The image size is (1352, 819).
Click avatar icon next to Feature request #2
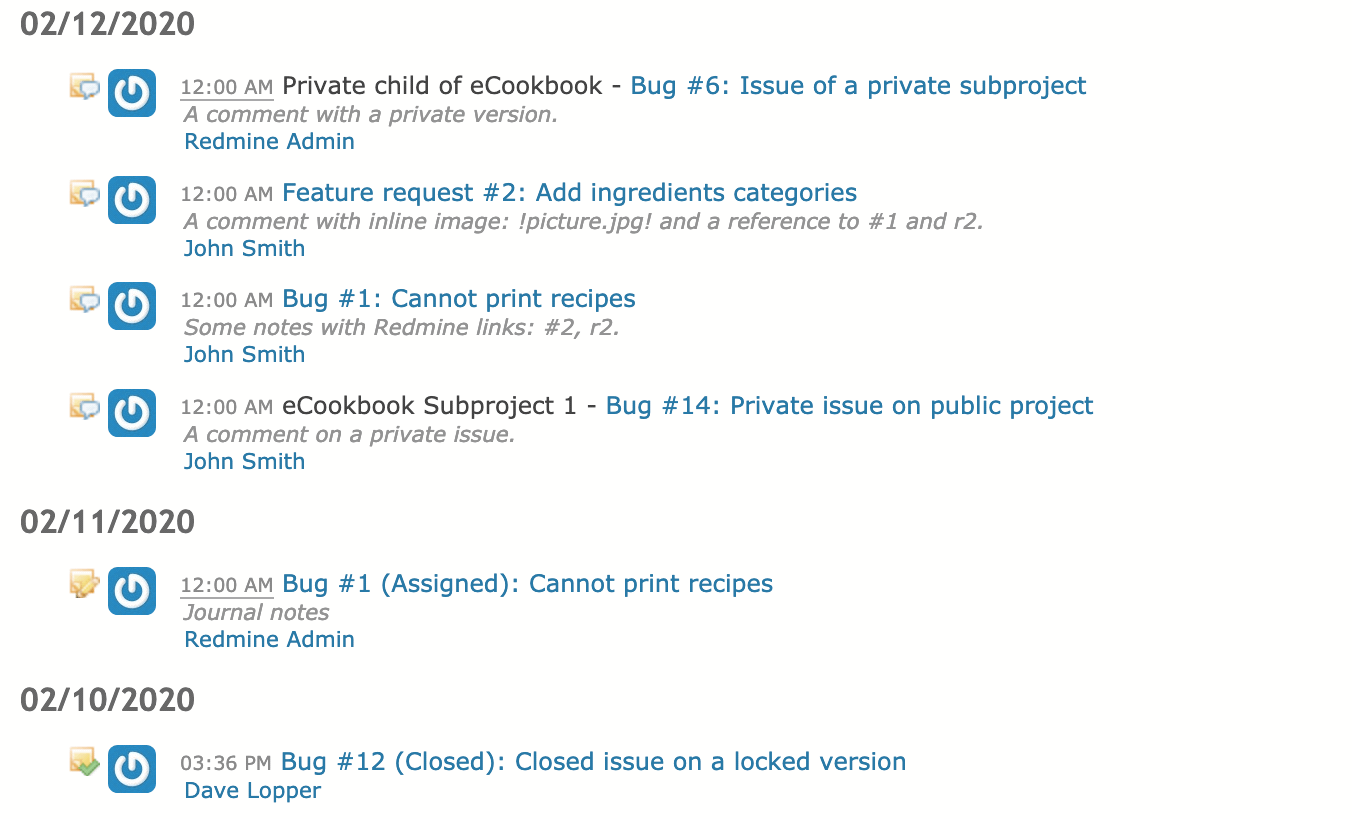[132, 200]
